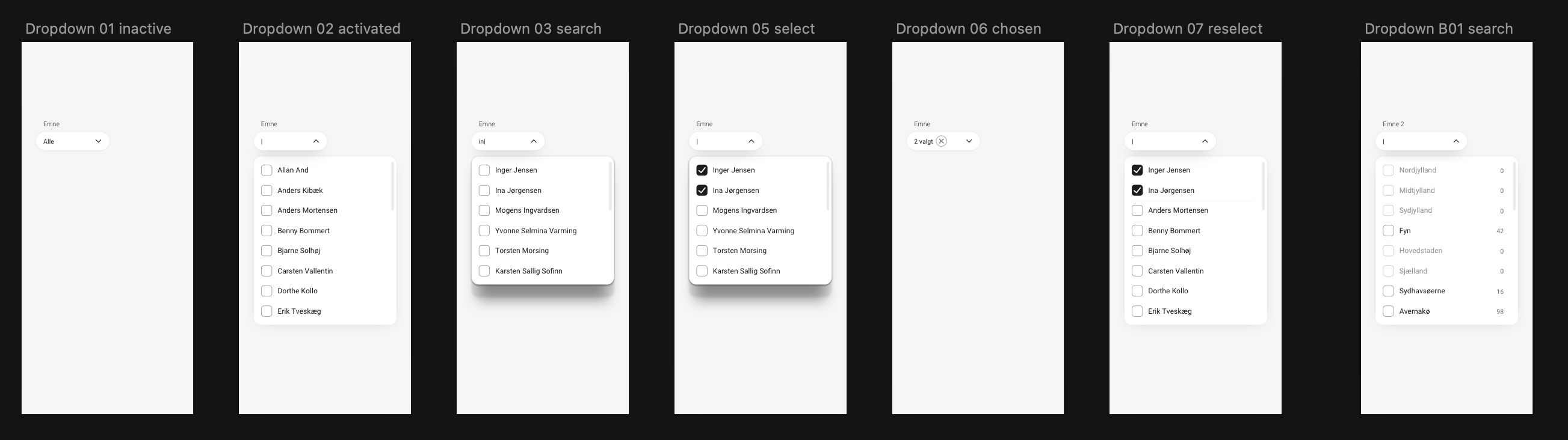This screenshot has height=440, width=1568.
Task: Check Allan And in Dropdown 02 activated
Action: pos(267,170)
